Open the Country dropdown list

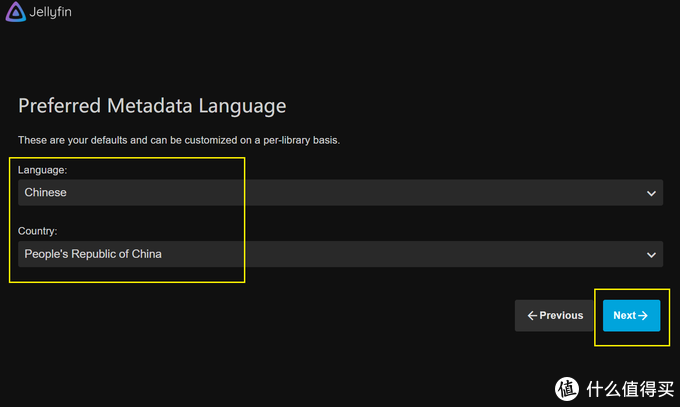coord(340,254)
